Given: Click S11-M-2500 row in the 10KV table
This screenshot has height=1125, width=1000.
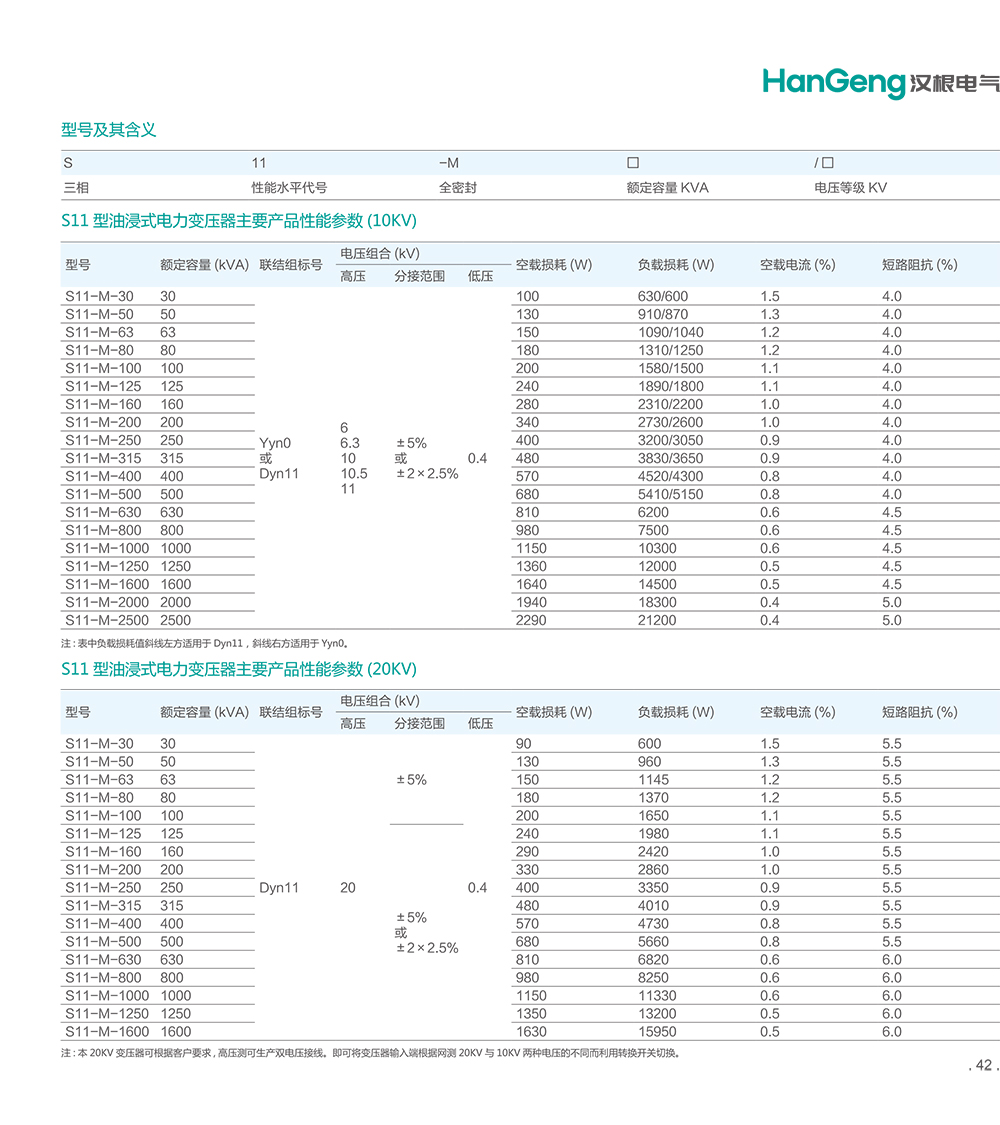Looking at the screenshot, I should point(105,620).
